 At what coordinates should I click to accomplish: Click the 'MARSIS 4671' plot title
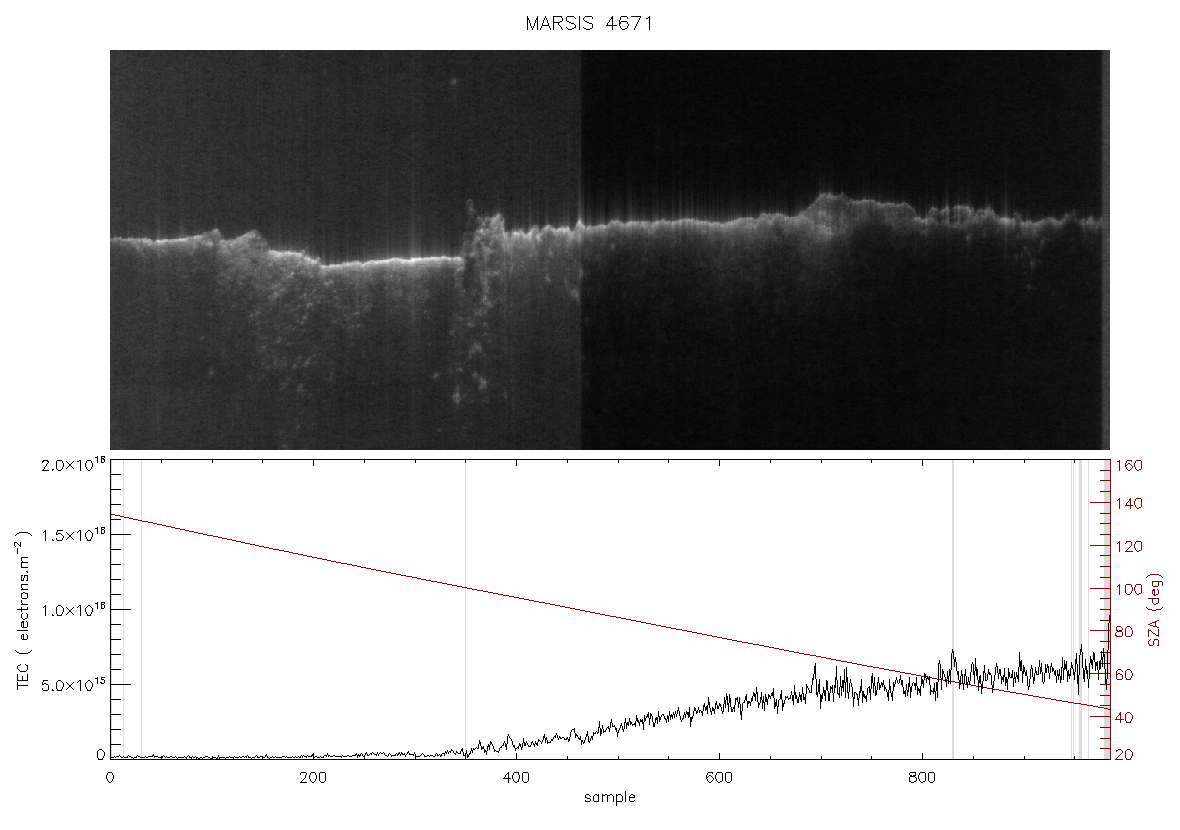tap(588, 23)
